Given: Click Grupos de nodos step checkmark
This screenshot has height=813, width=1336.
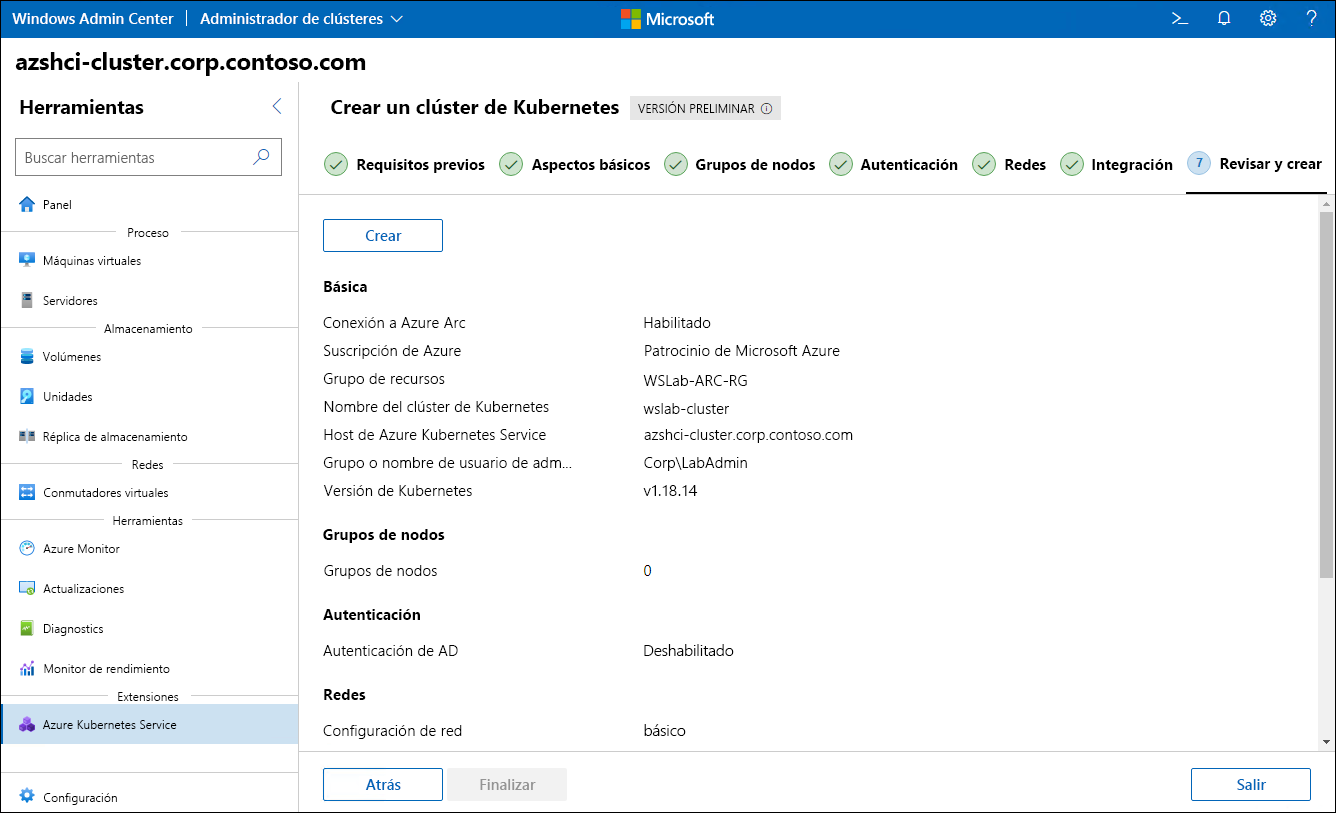Looking at the screenshot, I should click(x=675, y=164).
